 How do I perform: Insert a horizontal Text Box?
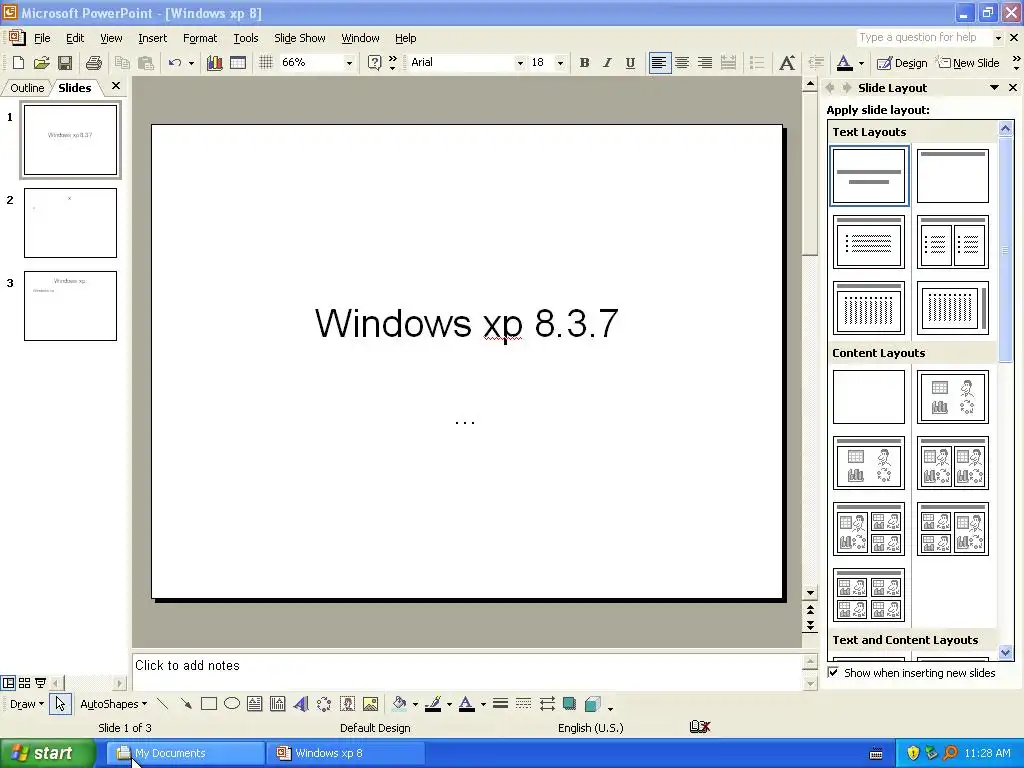(x=255, y=703)
